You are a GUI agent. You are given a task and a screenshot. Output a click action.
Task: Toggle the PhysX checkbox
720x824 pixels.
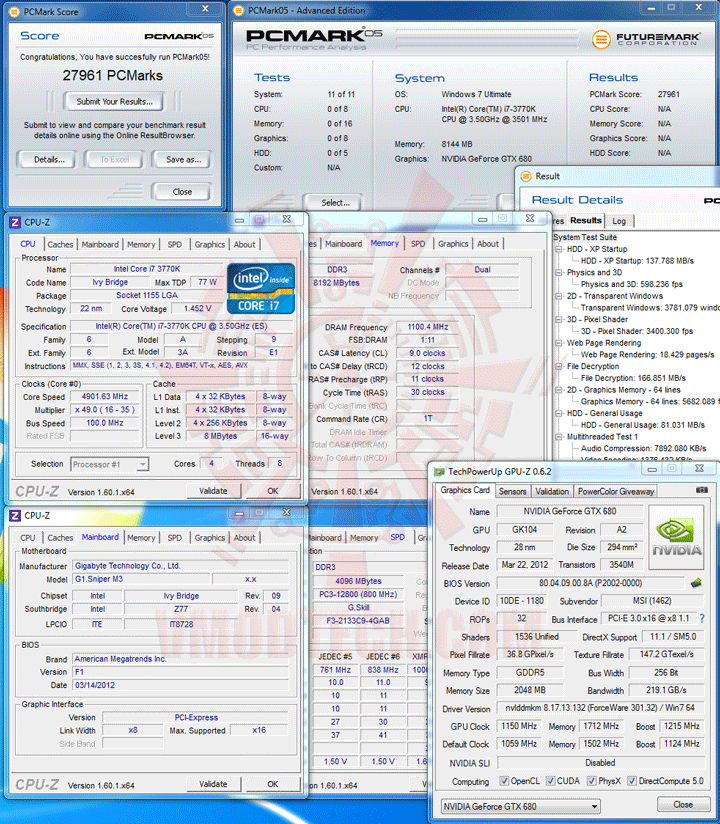tap(592, 781)
